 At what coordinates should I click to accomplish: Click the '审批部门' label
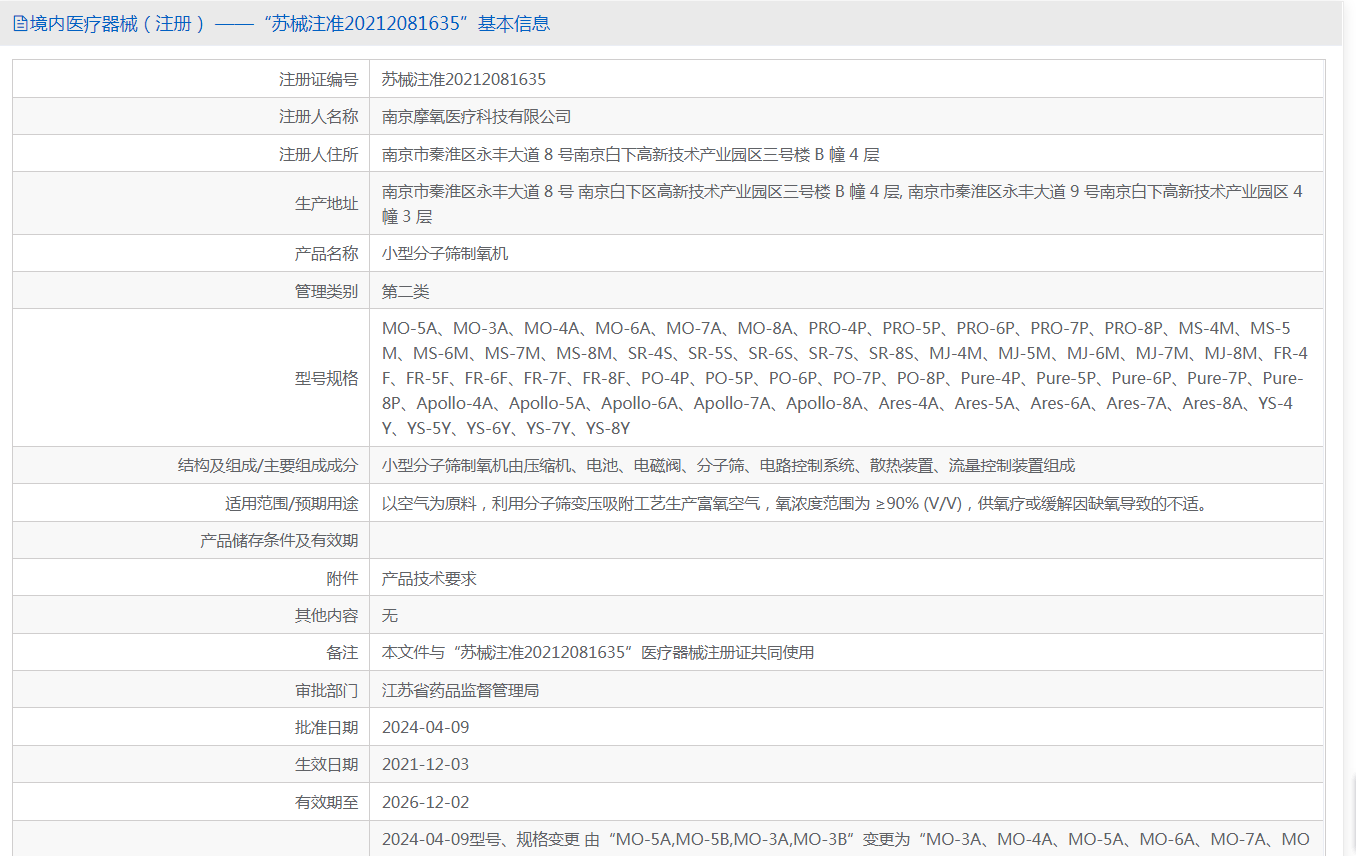(x=326, y=690)
